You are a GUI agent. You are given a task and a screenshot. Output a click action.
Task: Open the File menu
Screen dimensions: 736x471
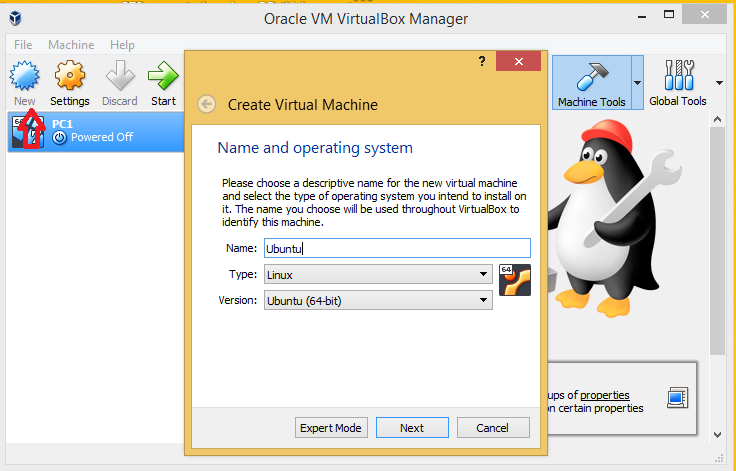click(23, 45)
